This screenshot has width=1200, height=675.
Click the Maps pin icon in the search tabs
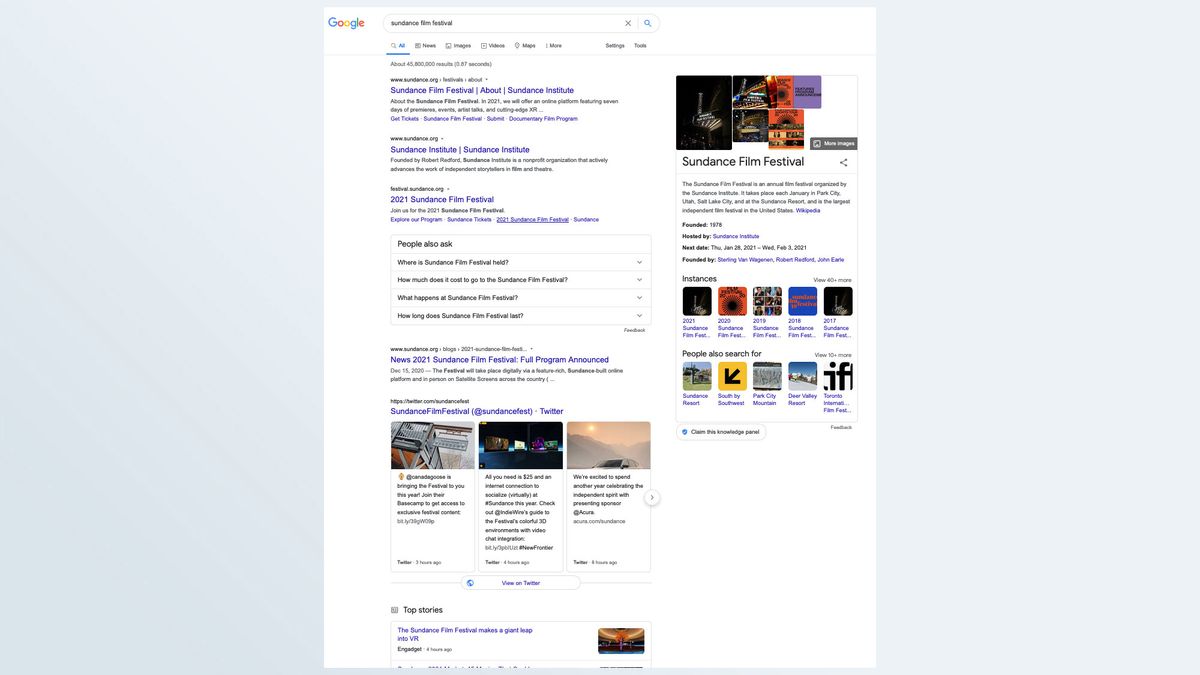pyautogui.click(x=516, y=44)
